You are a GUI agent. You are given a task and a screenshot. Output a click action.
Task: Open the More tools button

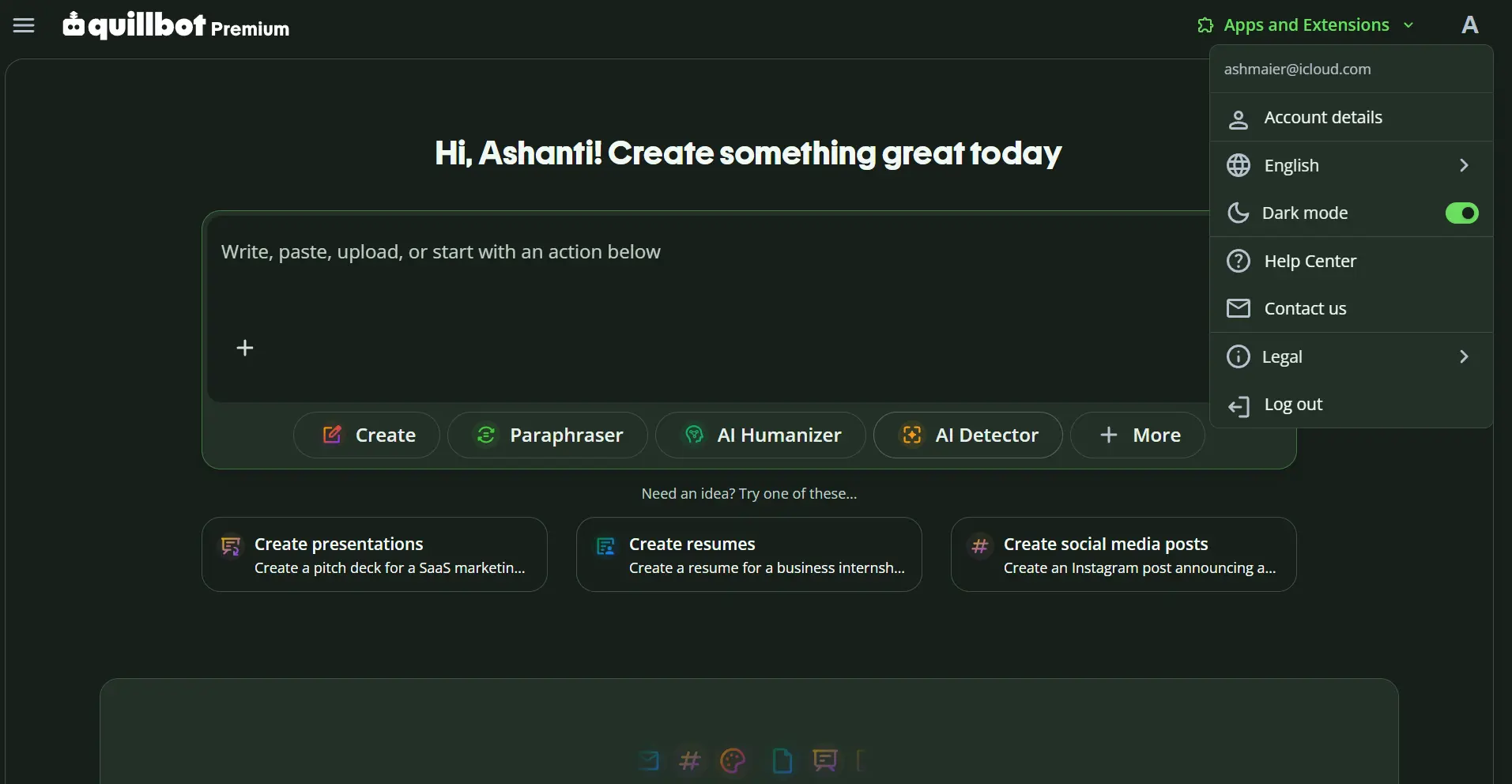(x=1137, y=435)
